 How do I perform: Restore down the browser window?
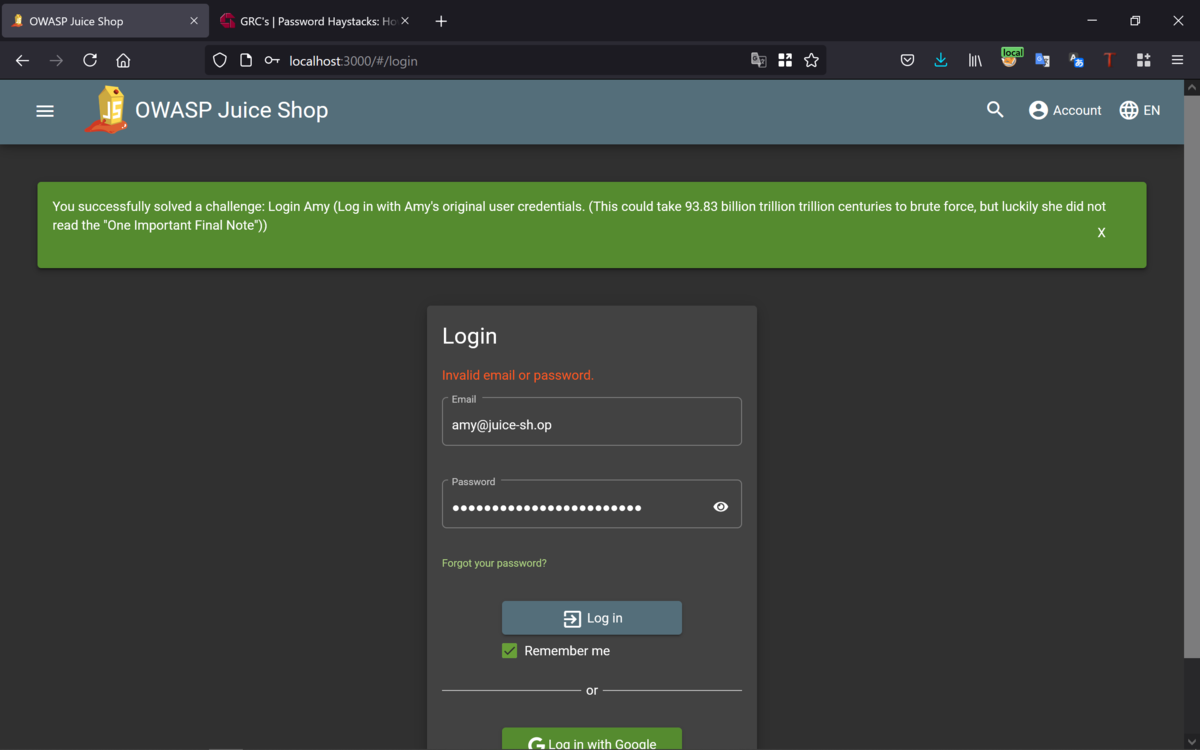tap(1135, 21)
